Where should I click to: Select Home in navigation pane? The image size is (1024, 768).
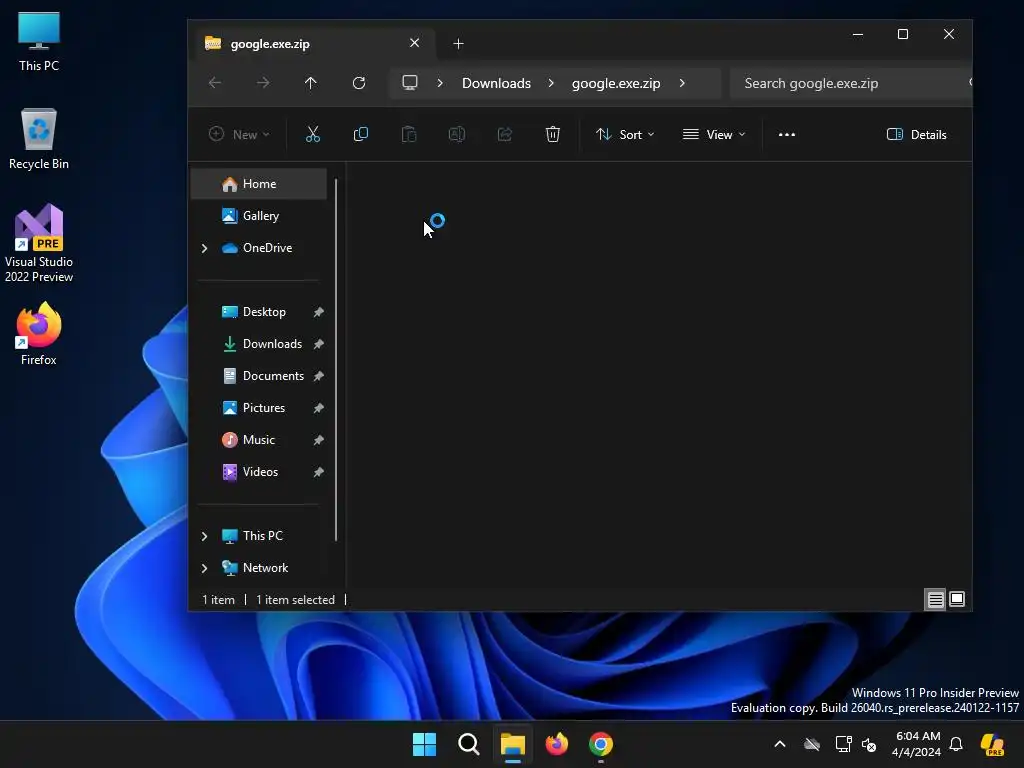pos(259,184)
